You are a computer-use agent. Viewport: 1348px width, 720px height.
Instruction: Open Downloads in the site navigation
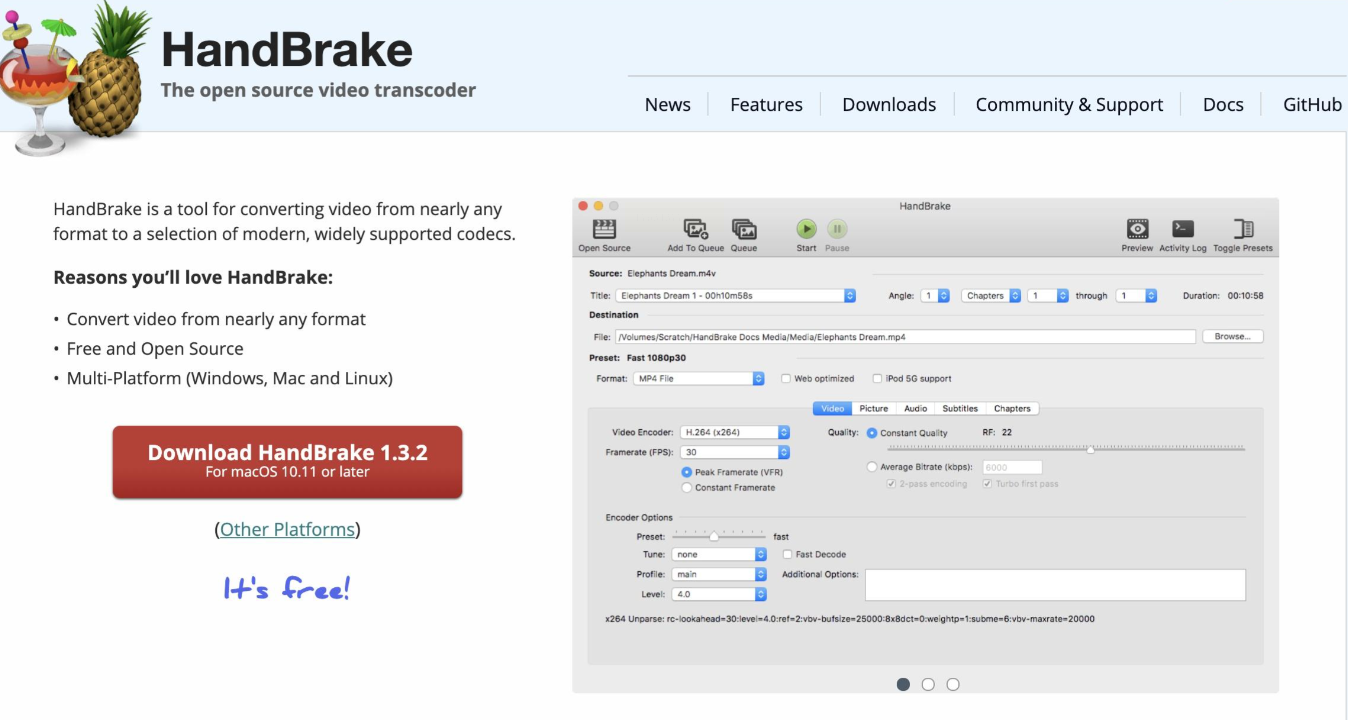(x=889, y=105)
